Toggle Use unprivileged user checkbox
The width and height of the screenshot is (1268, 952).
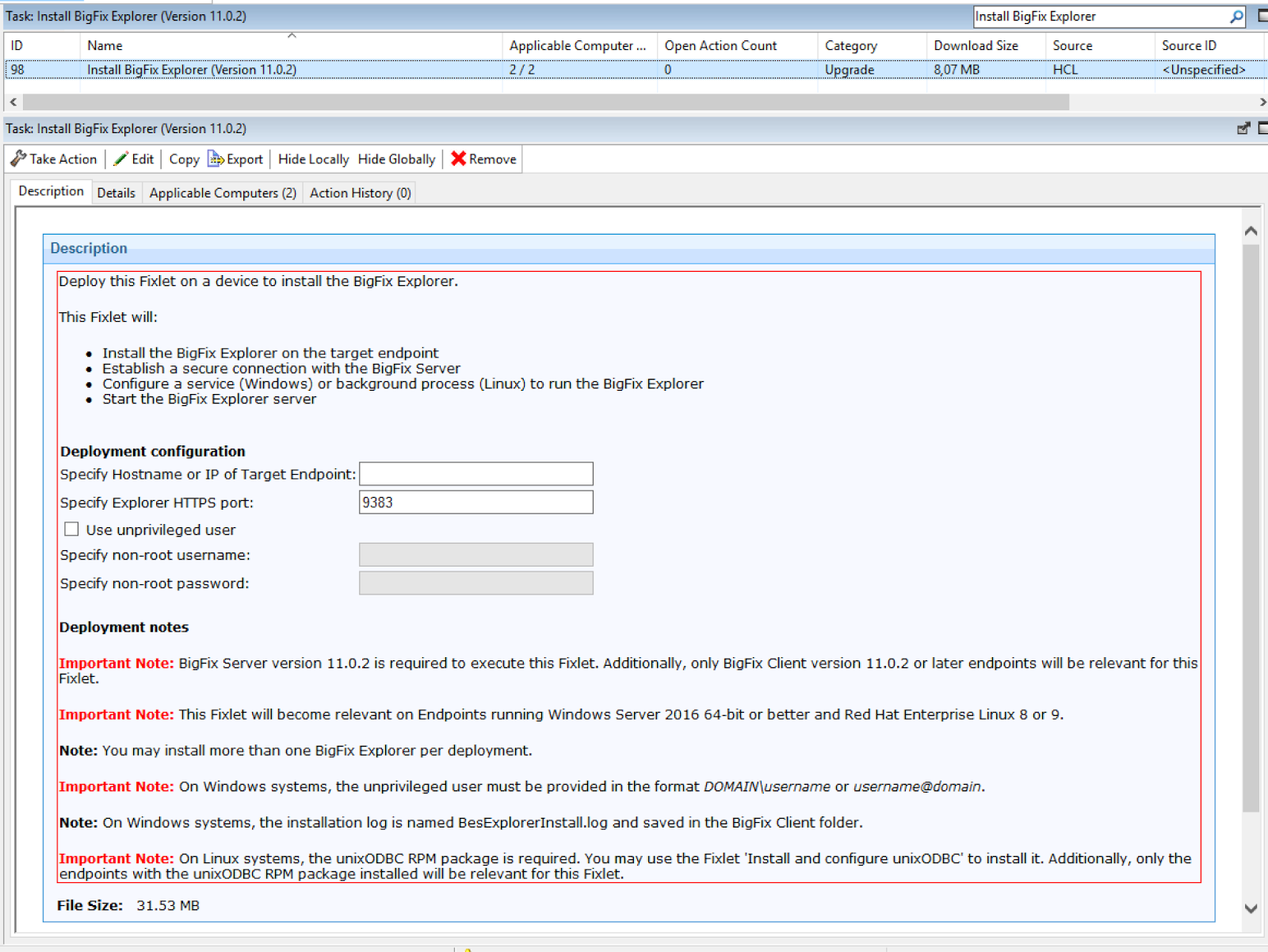tap(71, 529)
